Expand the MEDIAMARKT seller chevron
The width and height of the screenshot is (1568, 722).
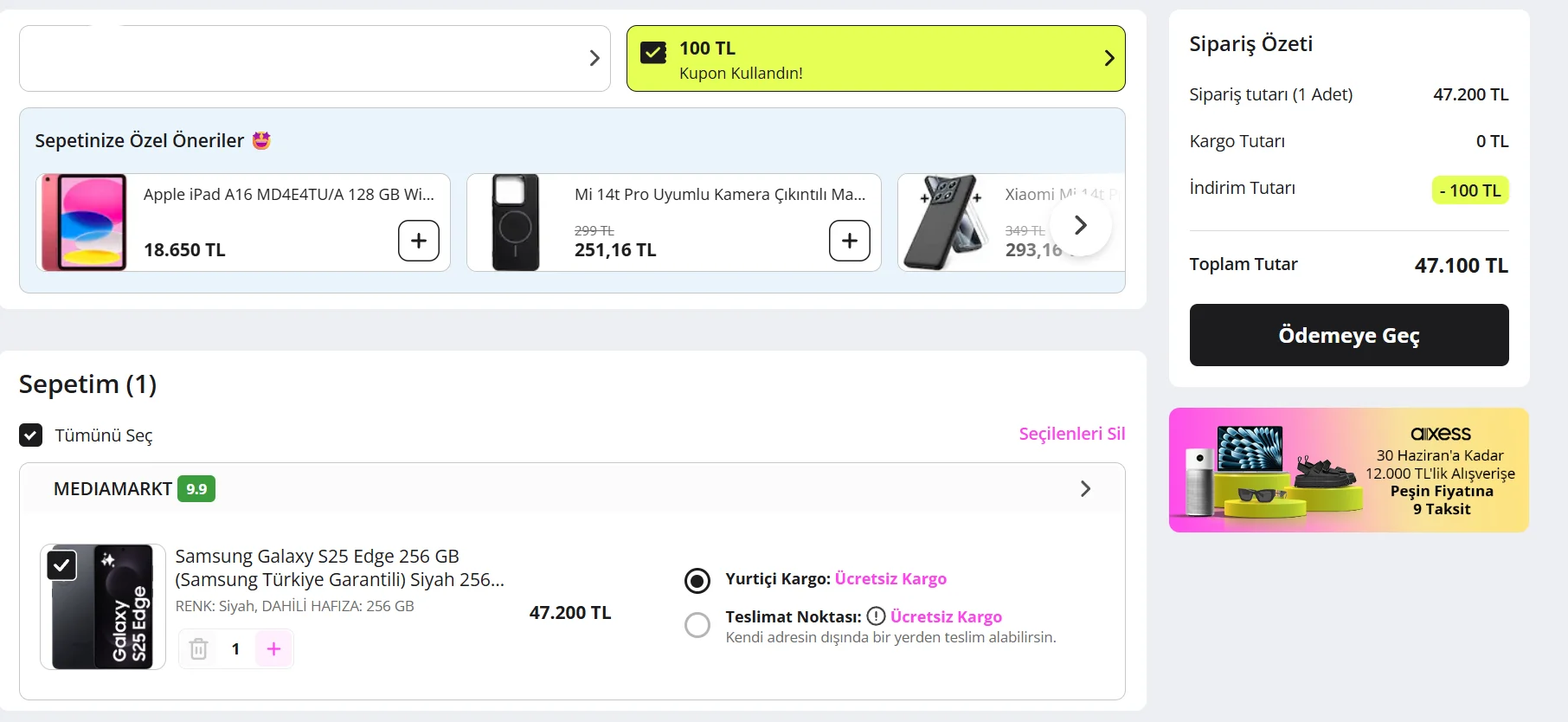click(1086, 489)
